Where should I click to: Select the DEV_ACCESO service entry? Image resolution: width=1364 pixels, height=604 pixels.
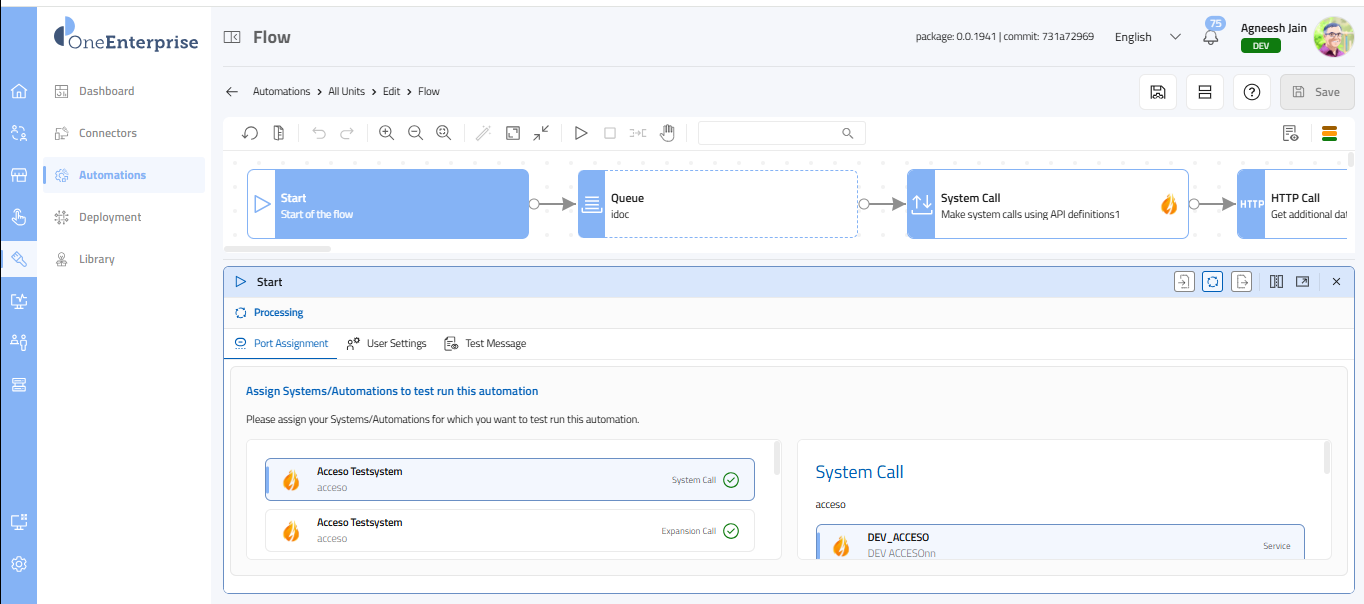point(1060,544)
